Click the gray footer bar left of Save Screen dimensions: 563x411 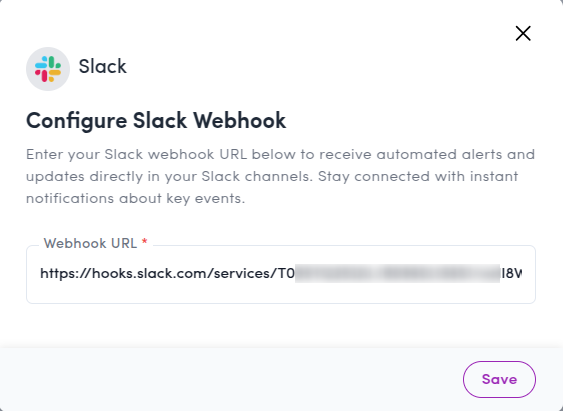point(230,379)
